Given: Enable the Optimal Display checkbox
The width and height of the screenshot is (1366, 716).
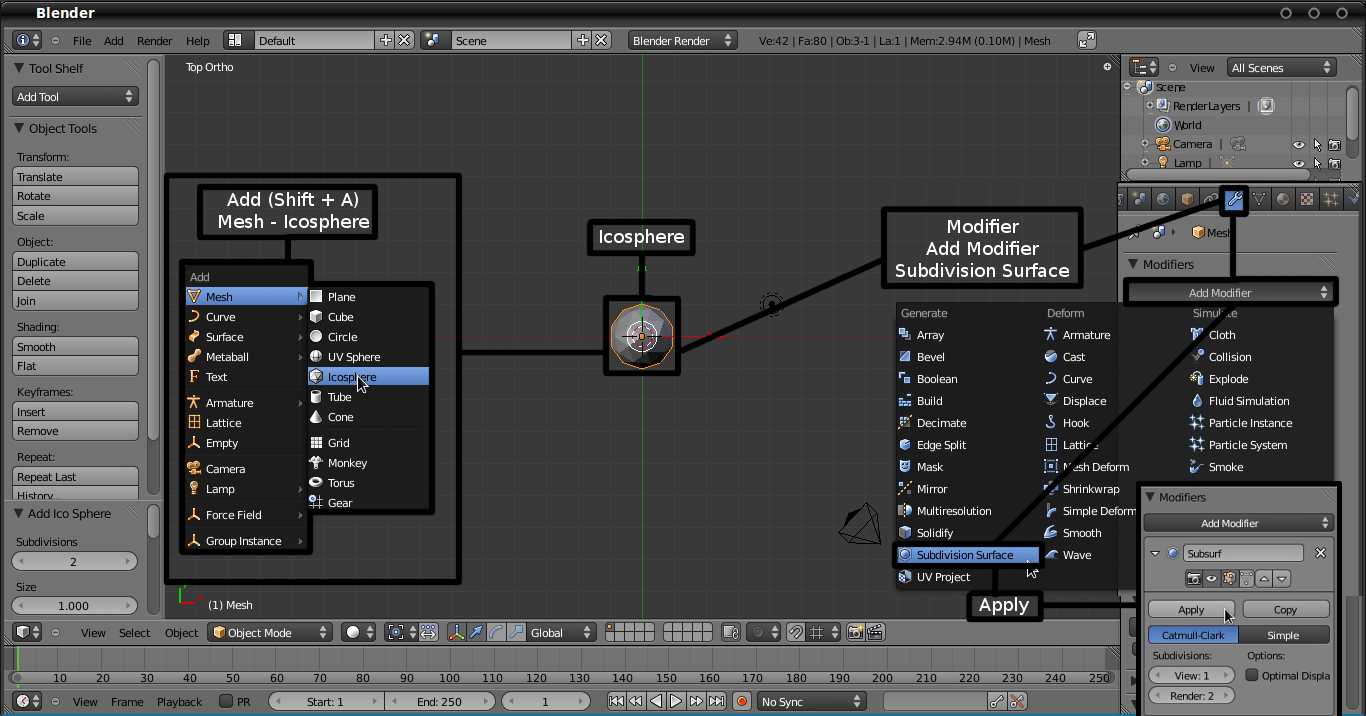Looking at the screenshot, I should click(1252, 675).
